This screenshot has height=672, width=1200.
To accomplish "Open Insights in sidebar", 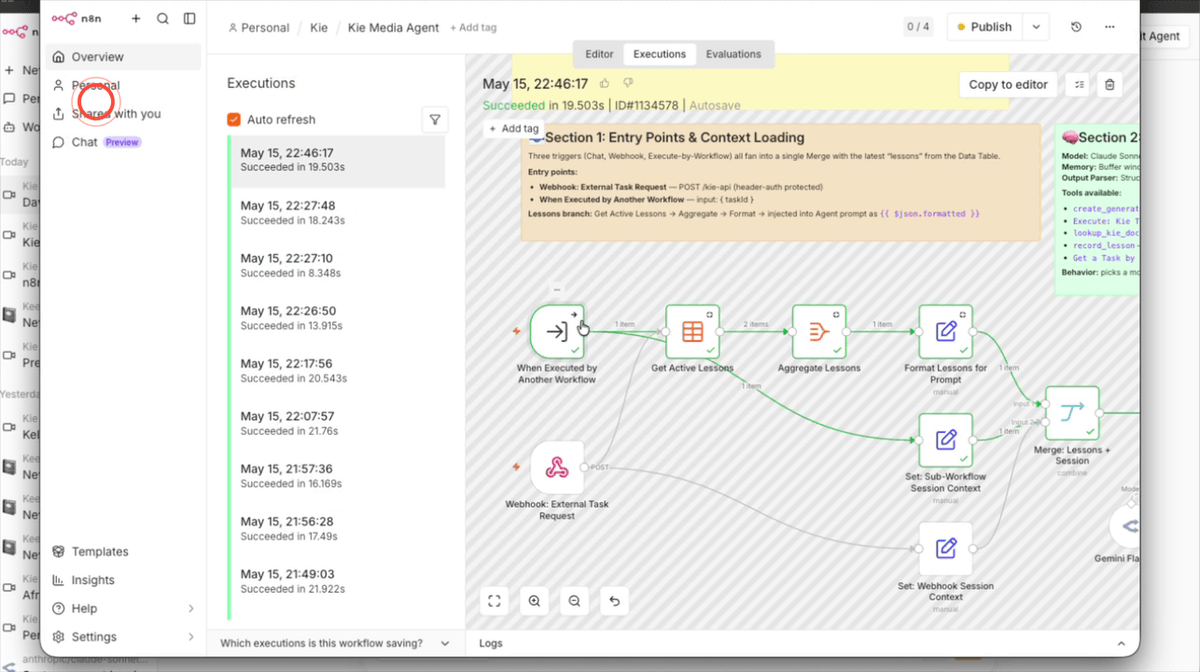I will [124, 580].
